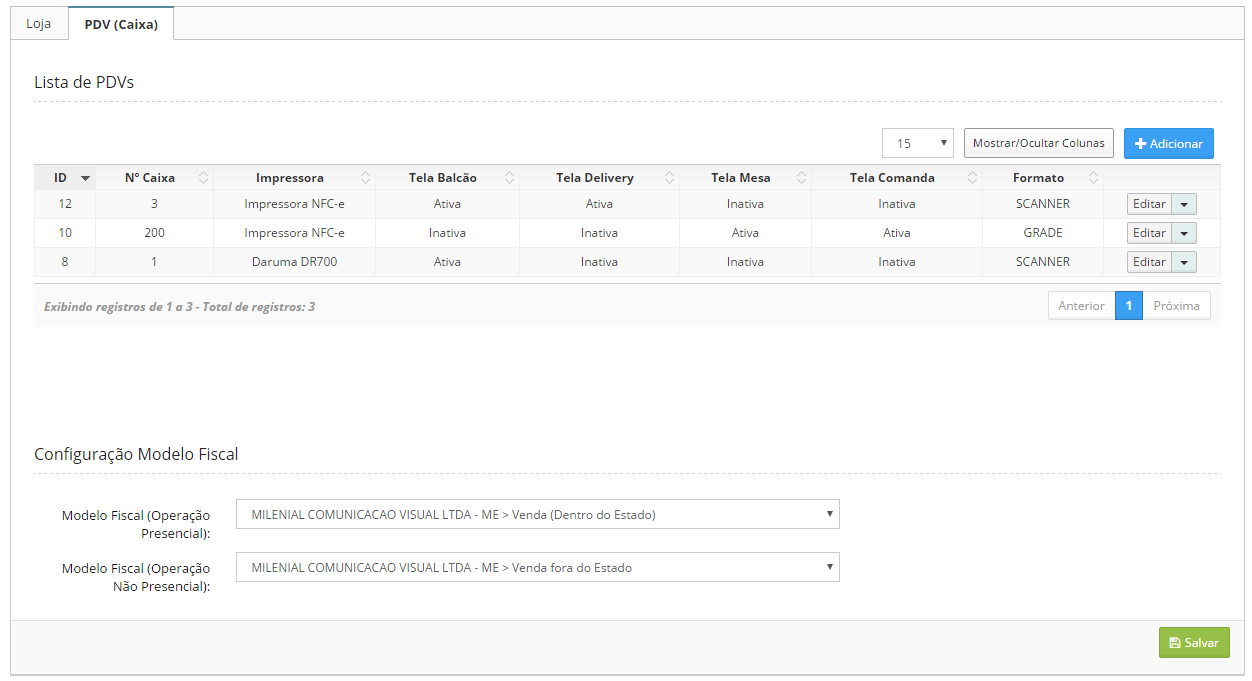Select the PDV (Caixa) tab
1252x681 pixels.
pos(121,24)
